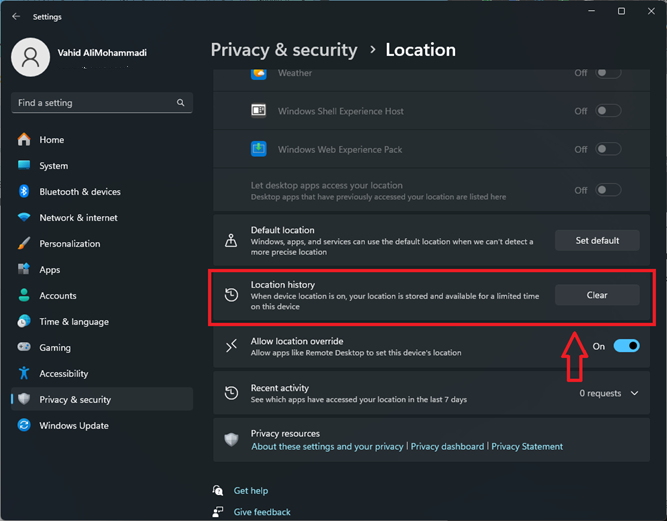Click the Get help chat icon
Viewport: 667px width, 521px height.
click(x=218, y=490)
